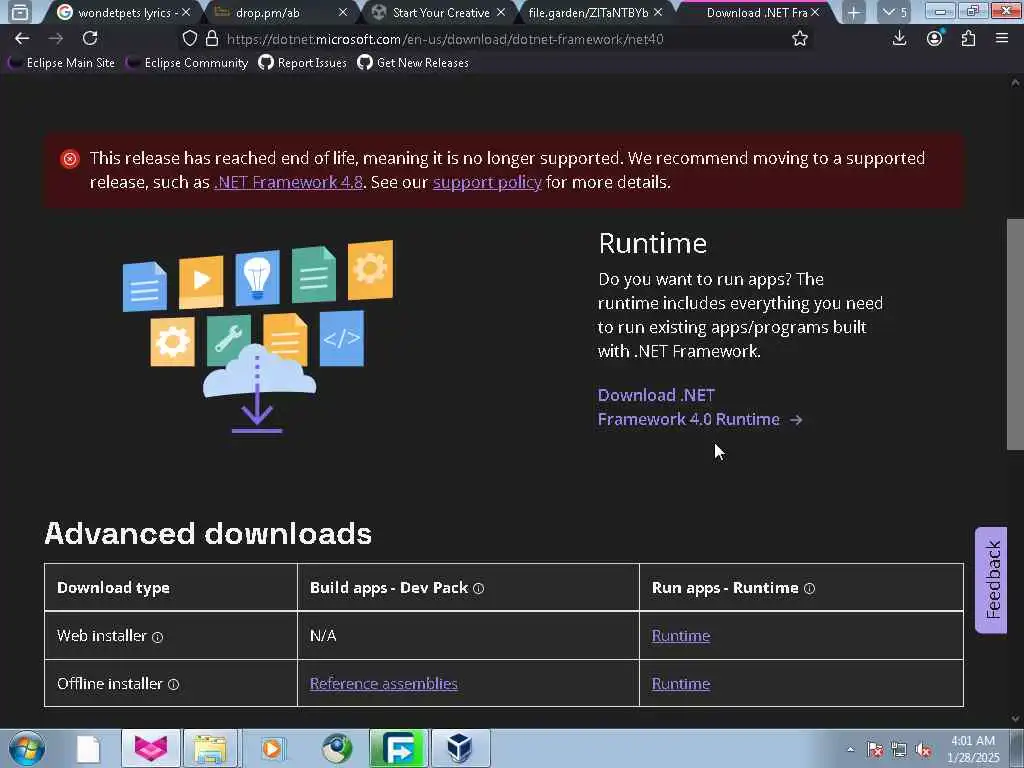Image resolution: width=1024 pixels, height=768 pixels.
Task: Open blank document taskbar icon
Action: [88, 748]
